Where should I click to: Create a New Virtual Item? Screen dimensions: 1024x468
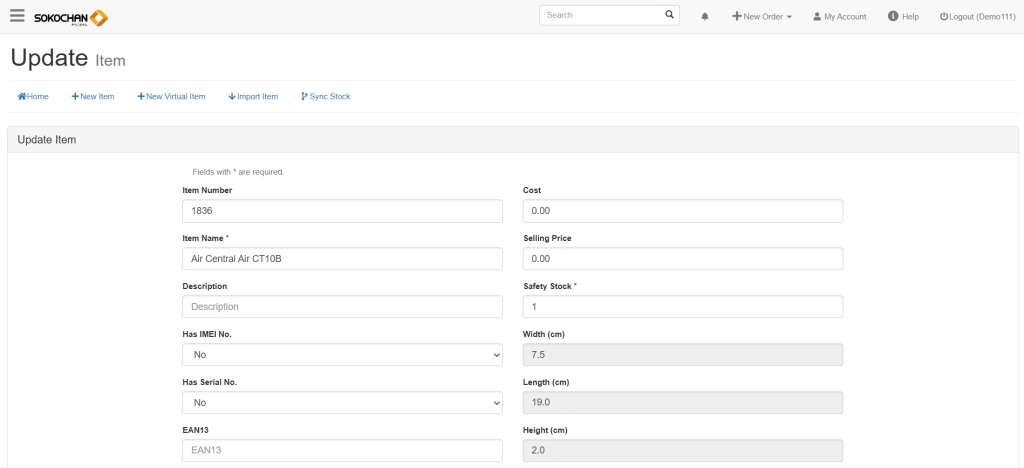click(171, 97)
